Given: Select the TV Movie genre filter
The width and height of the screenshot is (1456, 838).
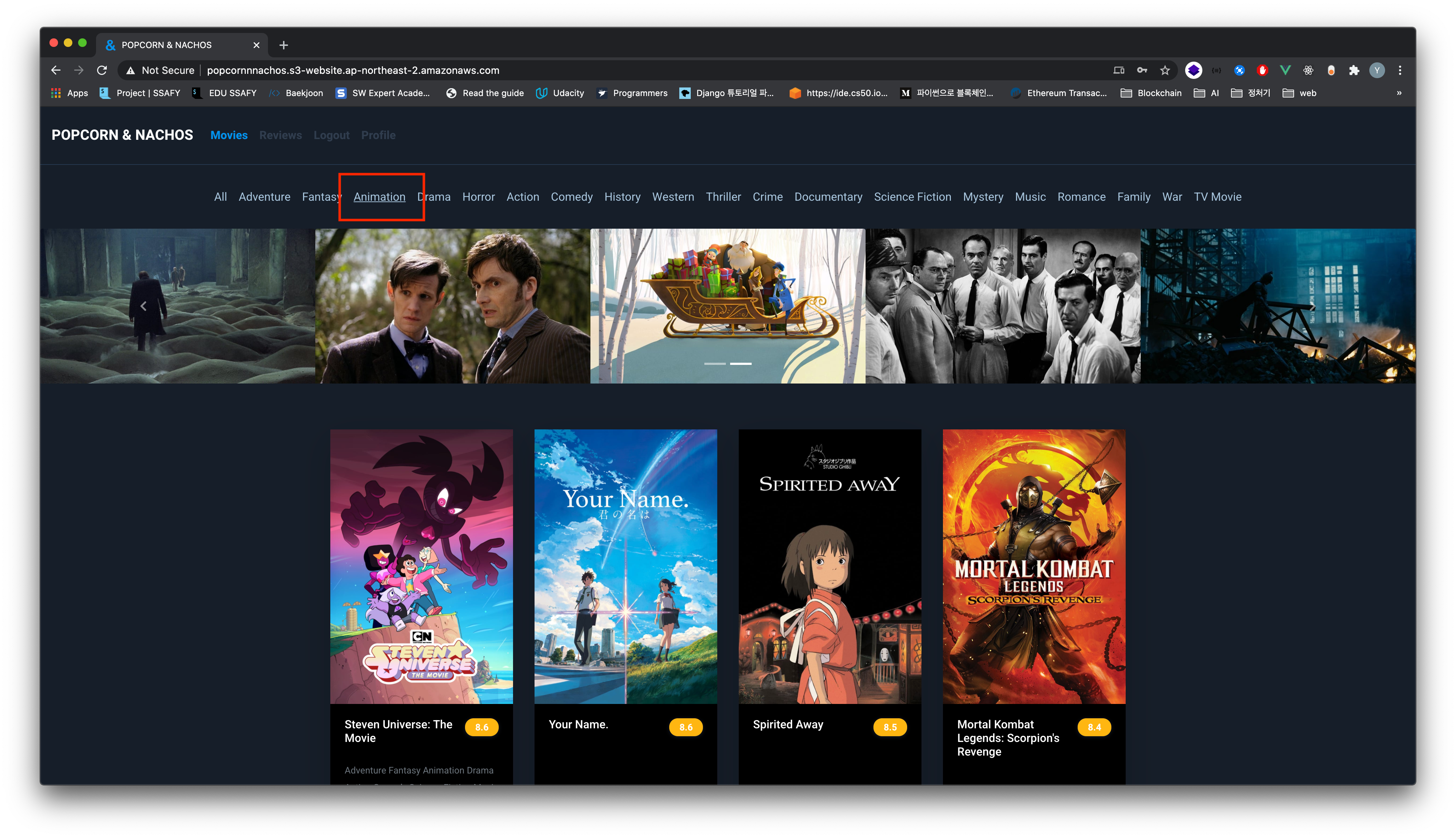Looking at the screenshot, I should (1217, 197).
